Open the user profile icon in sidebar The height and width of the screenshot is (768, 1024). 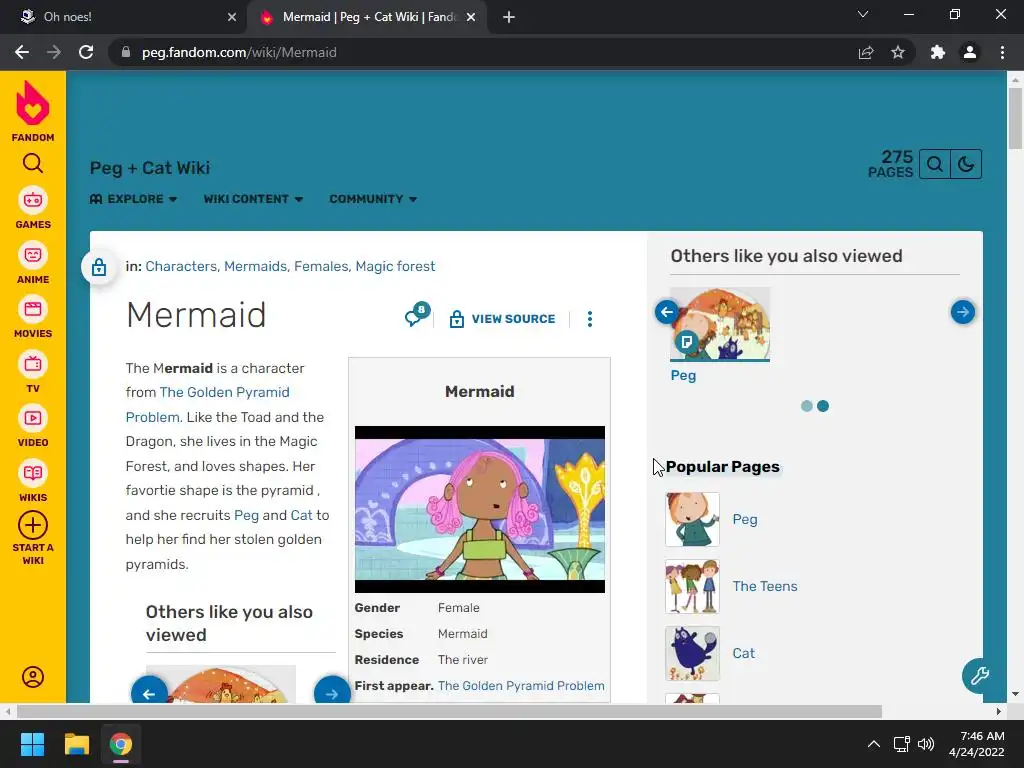[33, 677]
